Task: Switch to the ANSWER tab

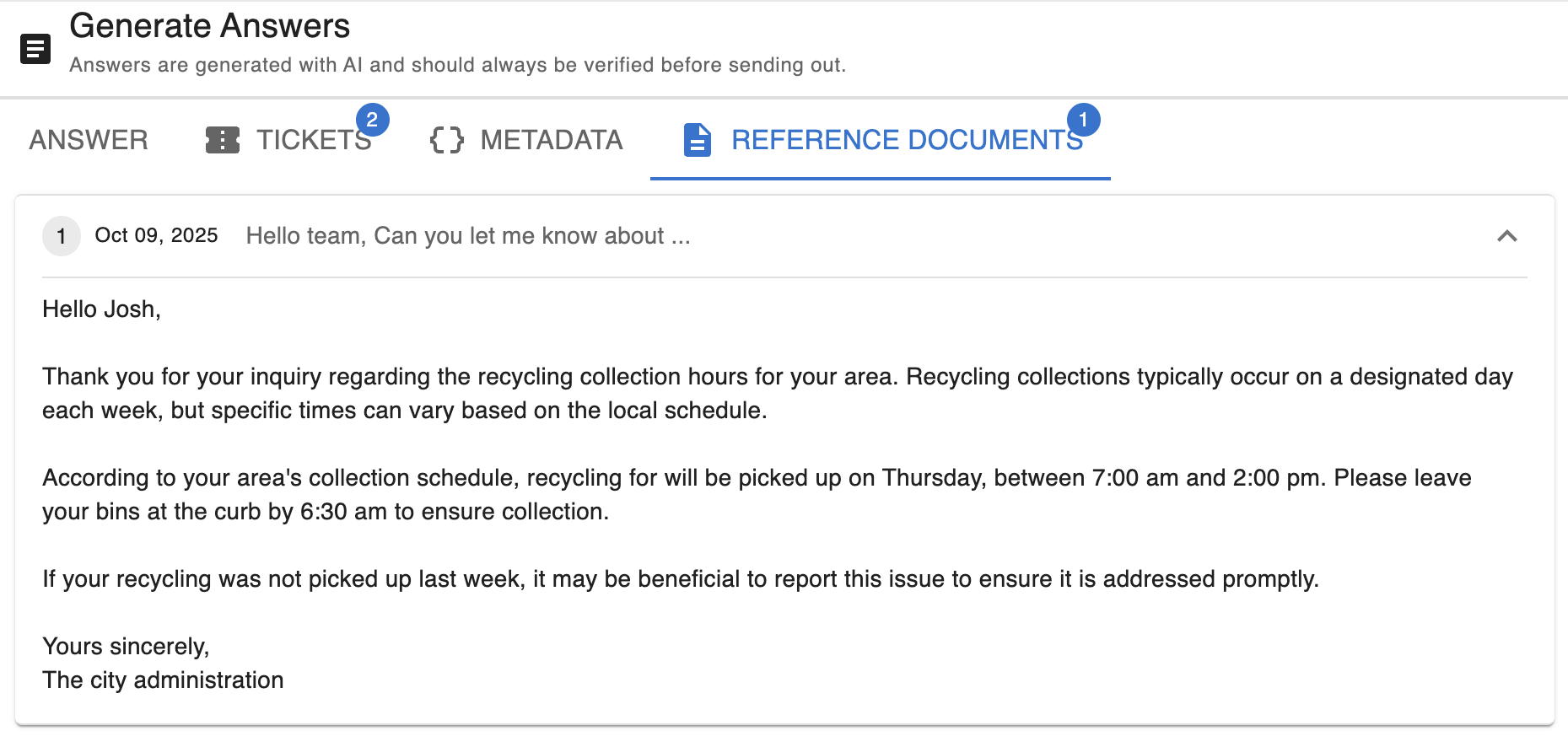Action: (x=89, y=140)
